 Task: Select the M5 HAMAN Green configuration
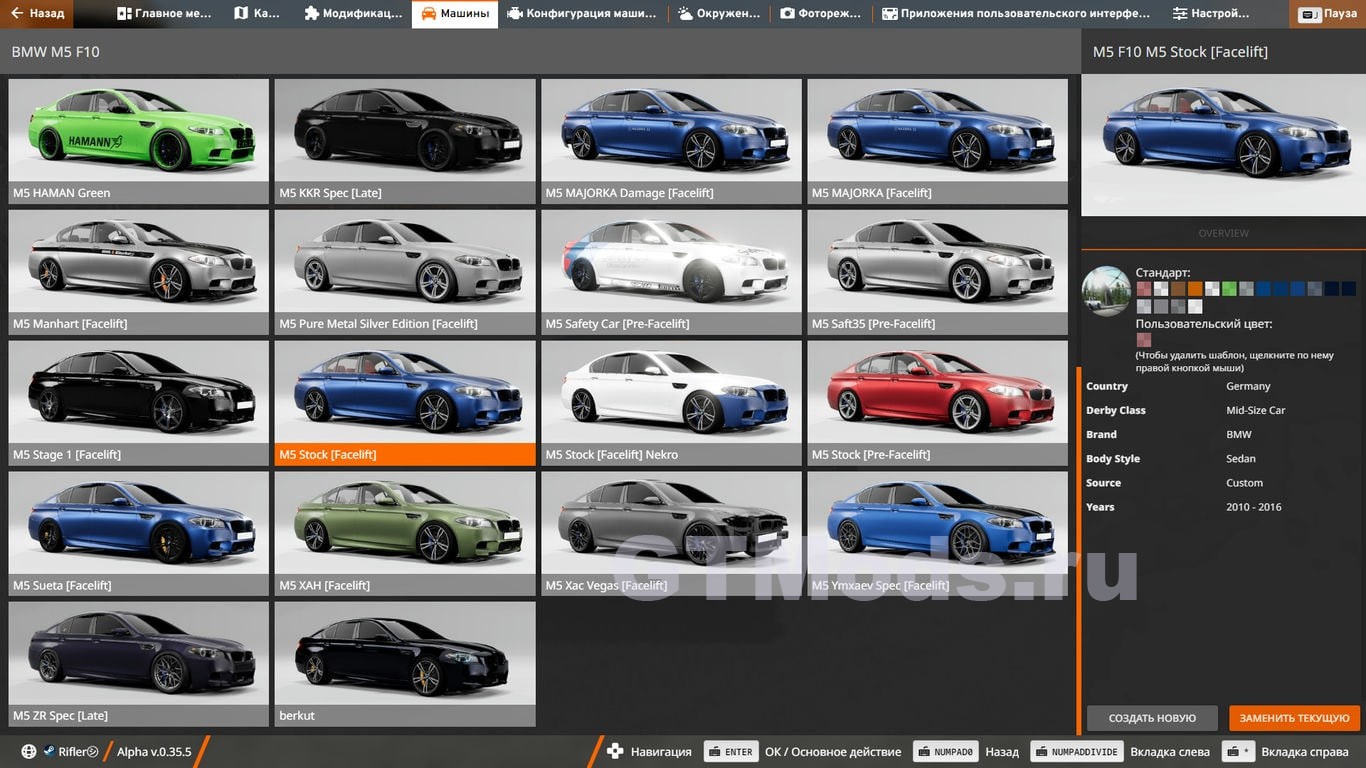click(x=139, y=141)
